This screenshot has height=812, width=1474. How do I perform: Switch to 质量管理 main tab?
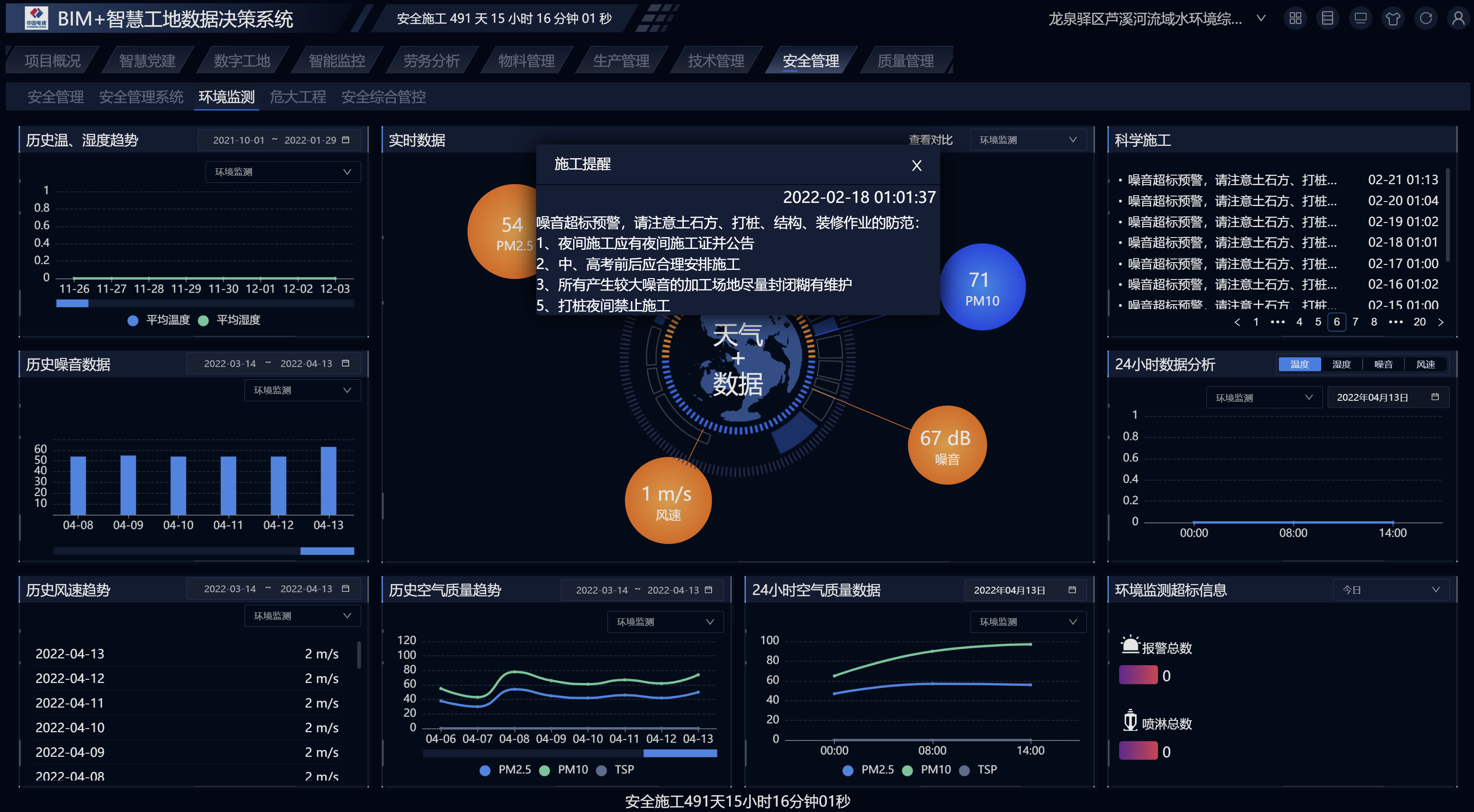coord(905,61)
